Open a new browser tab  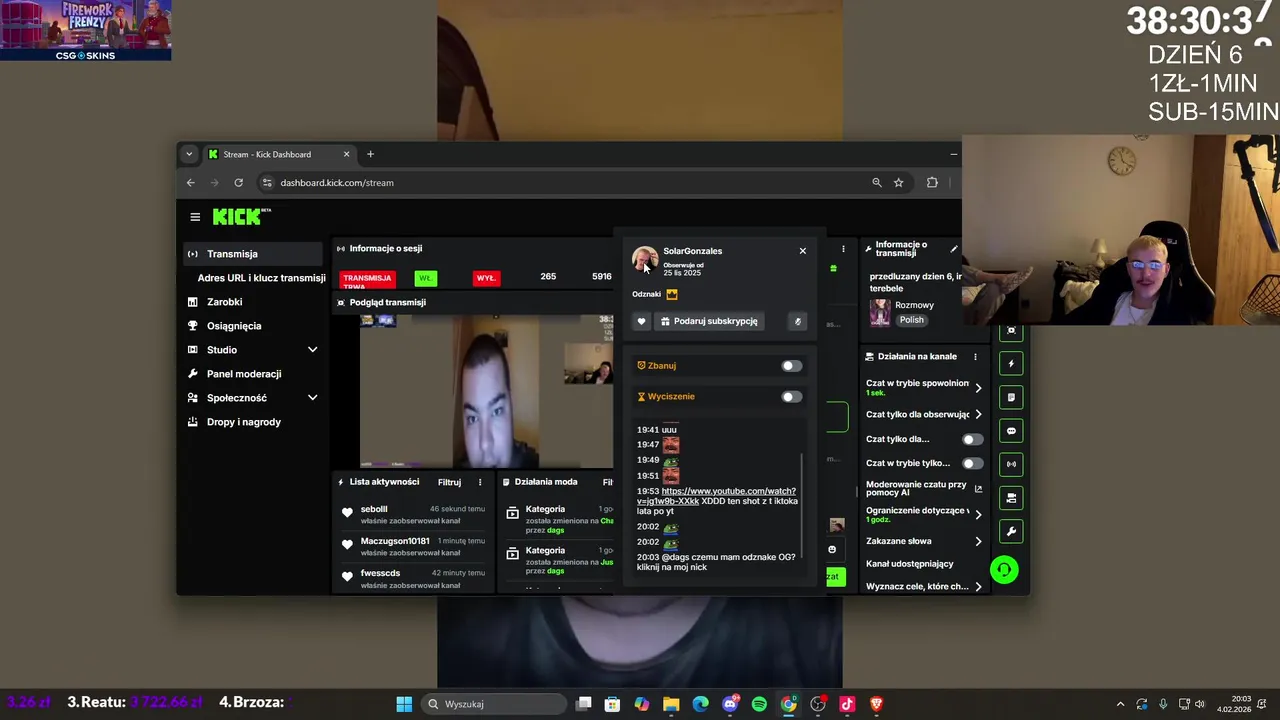tap(370, 154)
